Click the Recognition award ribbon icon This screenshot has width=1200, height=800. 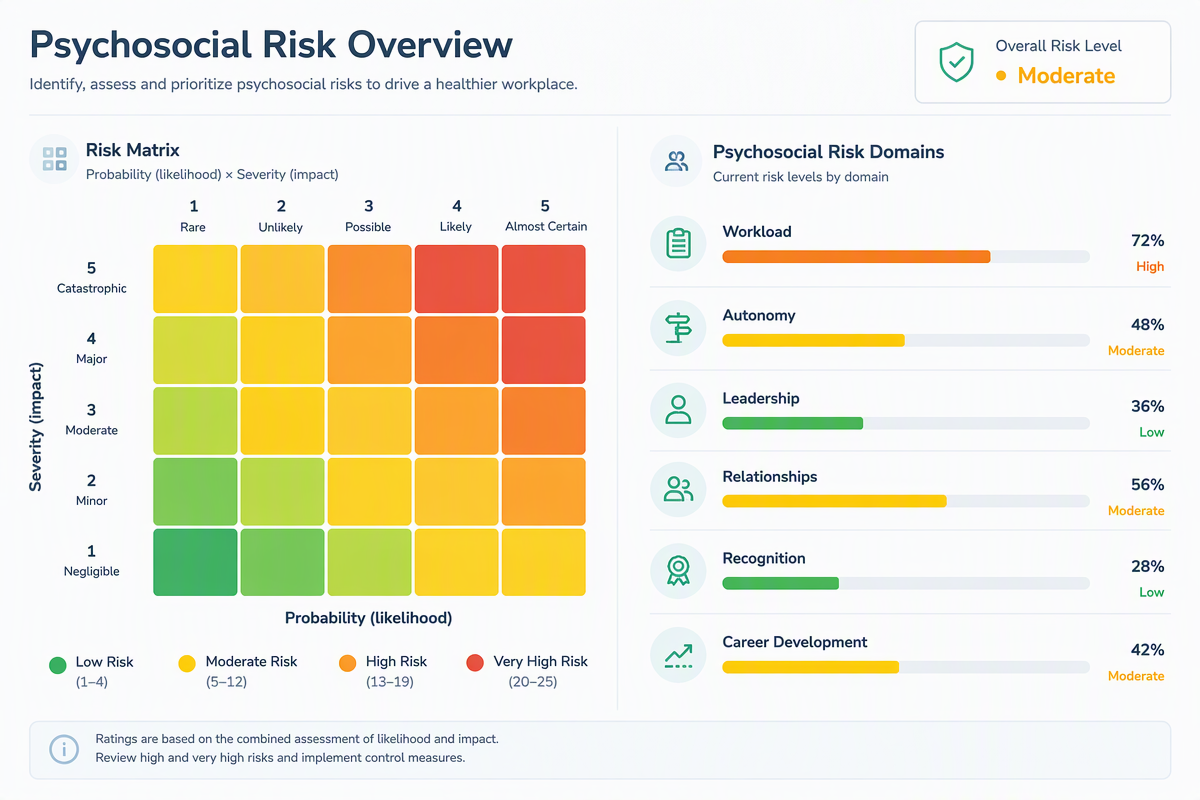[678, 570]
